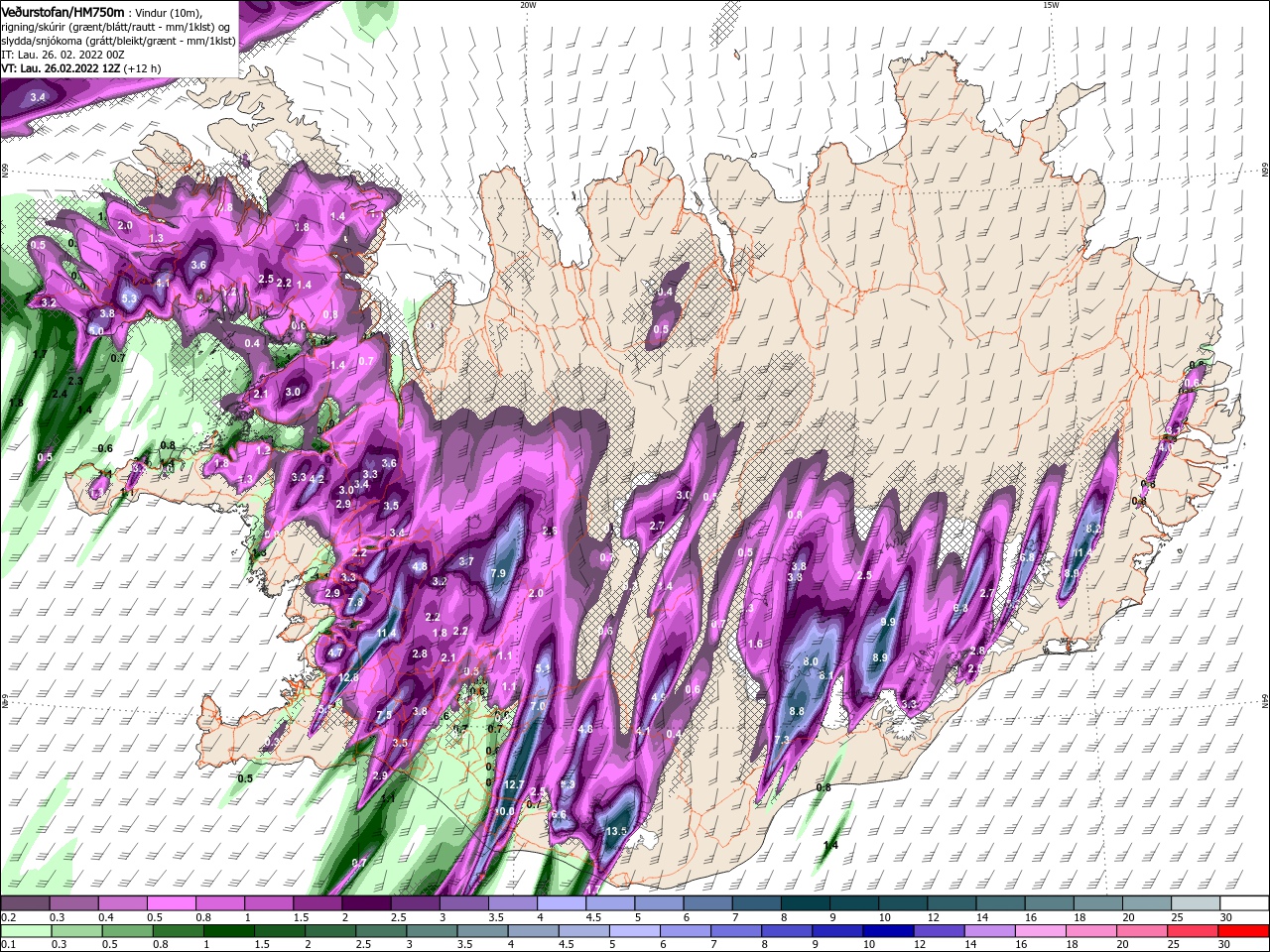This screenshot has width=1270, height=952.
Task: Click the 12.8 precipitation value on map
Action: (348, 677)
